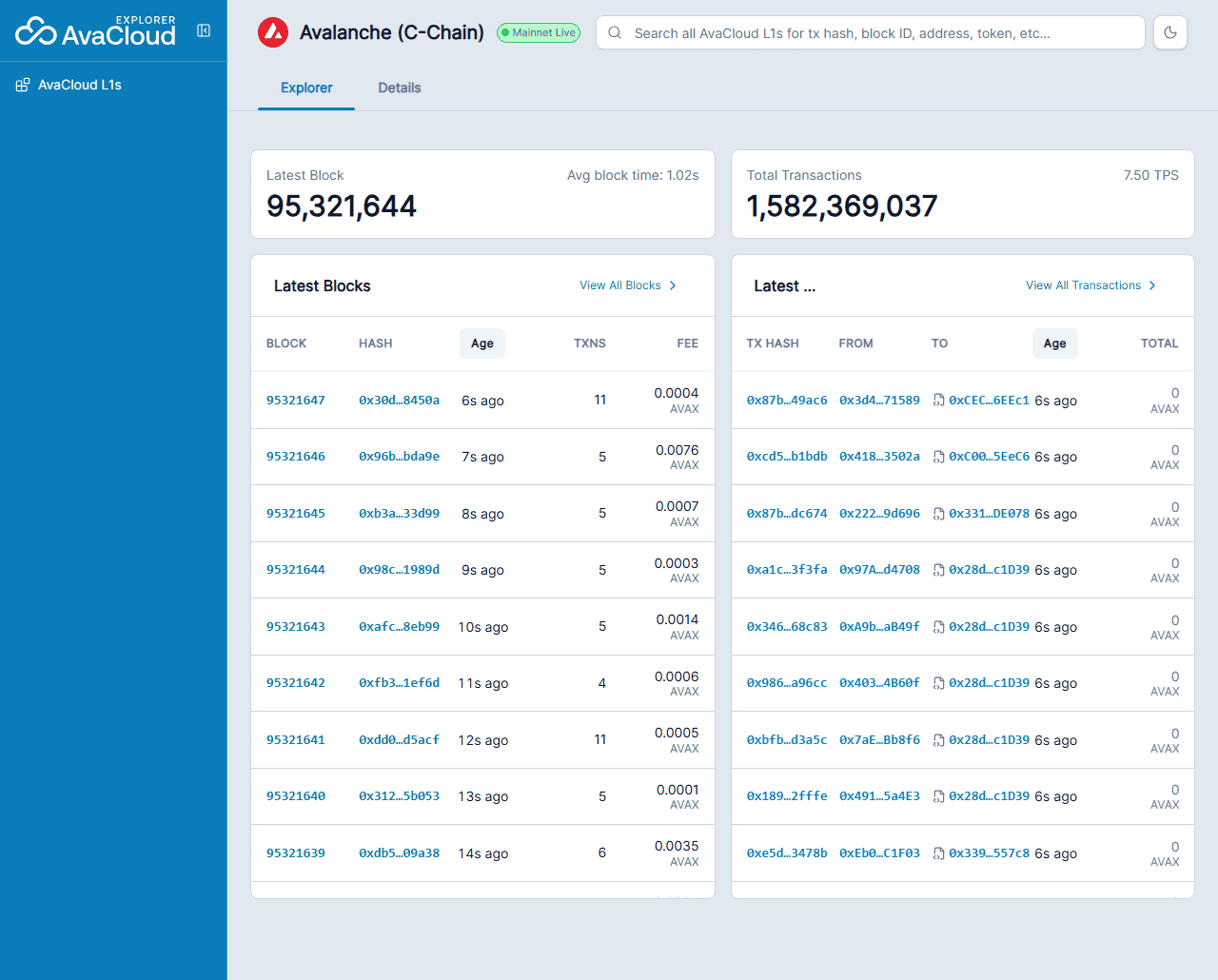Open sender address 0xA9b...aB49f
Viewport: 1218px width, 980px height.
point(879,627)
